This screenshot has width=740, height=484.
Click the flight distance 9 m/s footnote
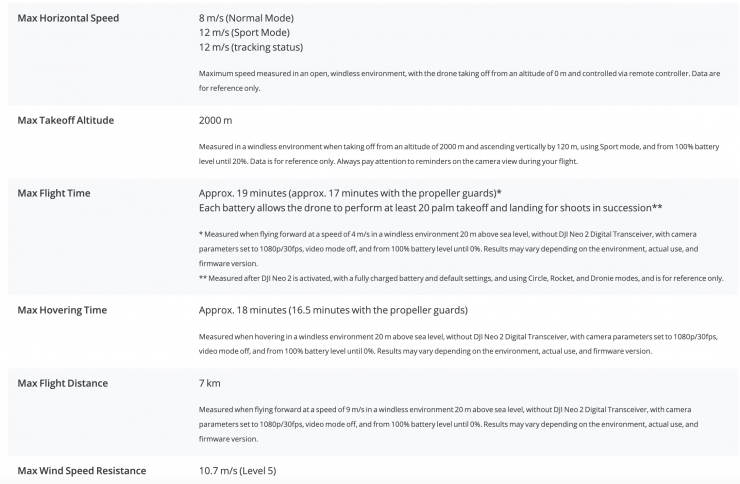coord(459,417)
